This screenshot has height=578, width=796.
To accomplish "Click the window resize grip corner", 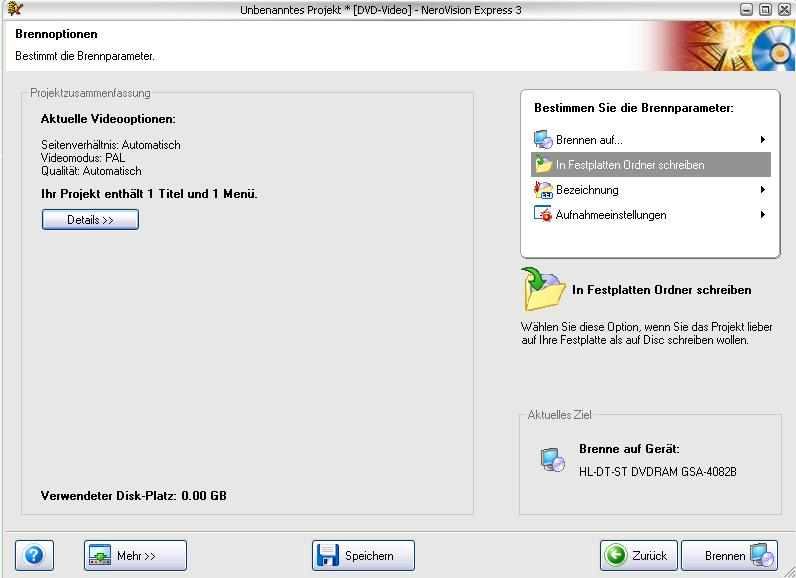I will click(790, 572).
